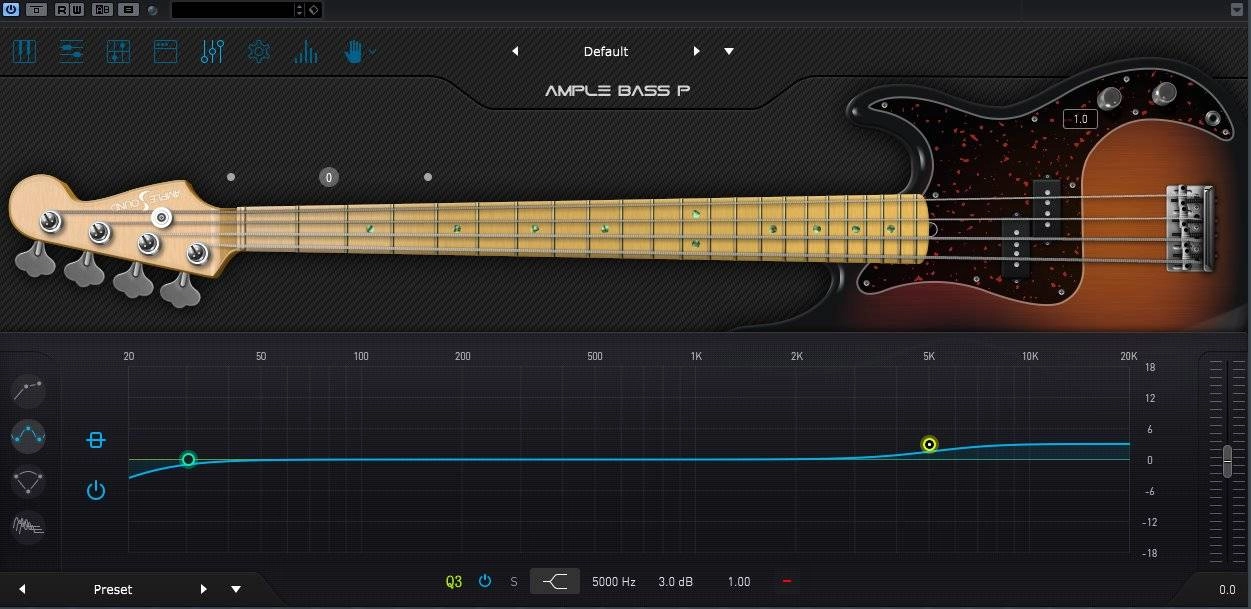
Task: Go to next FX preset arrow
Action: click(204, 589)
